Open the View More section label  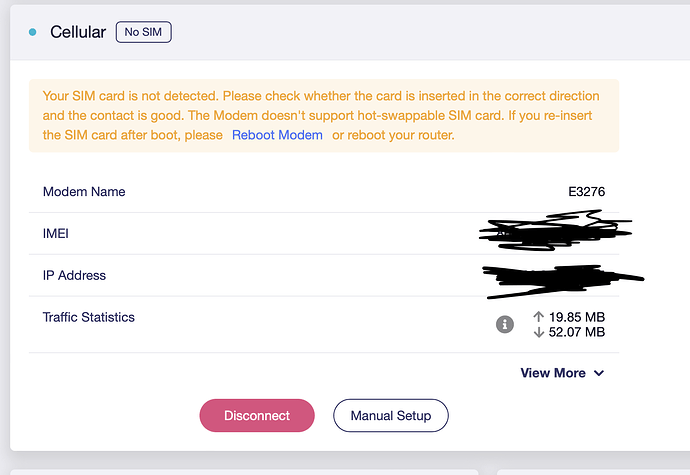point(553,373)
